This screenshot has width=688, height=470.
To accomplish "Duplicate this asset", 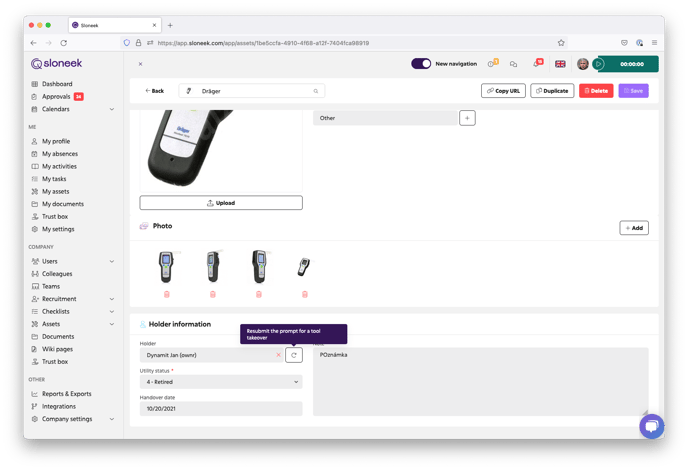I will [x=552, y=91].
